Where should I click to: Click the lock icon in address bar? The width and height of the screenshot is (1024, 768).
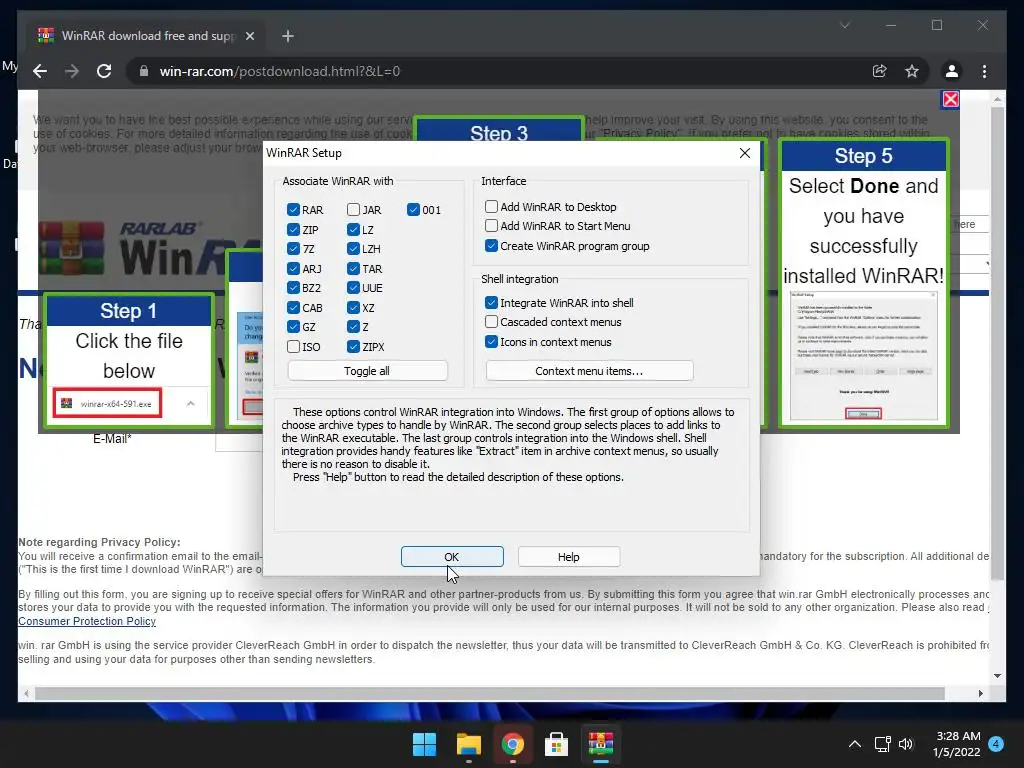pyautogui.click(x=144, y=71)
